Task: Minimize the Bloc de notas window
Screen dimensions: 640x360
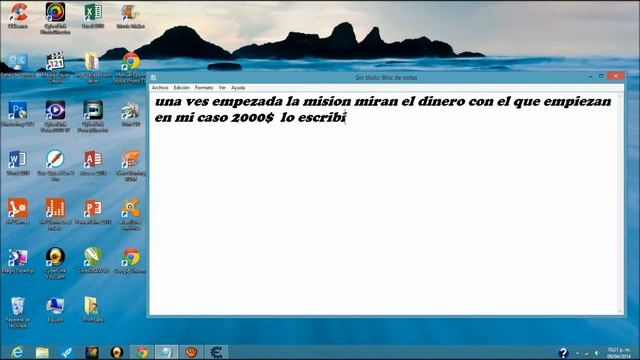Action: [x=590, y=76]
